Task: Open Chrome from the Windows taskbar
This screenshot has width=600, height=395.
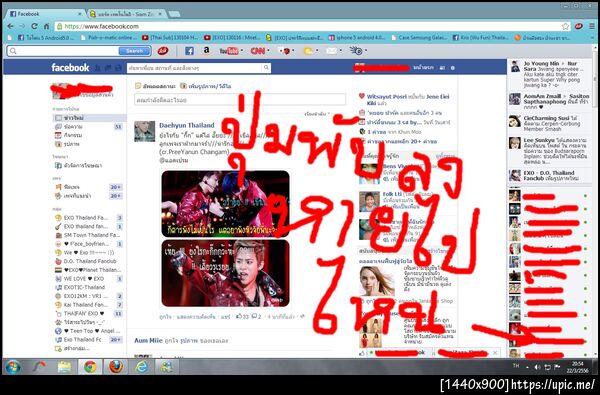Action: [90, 367]
